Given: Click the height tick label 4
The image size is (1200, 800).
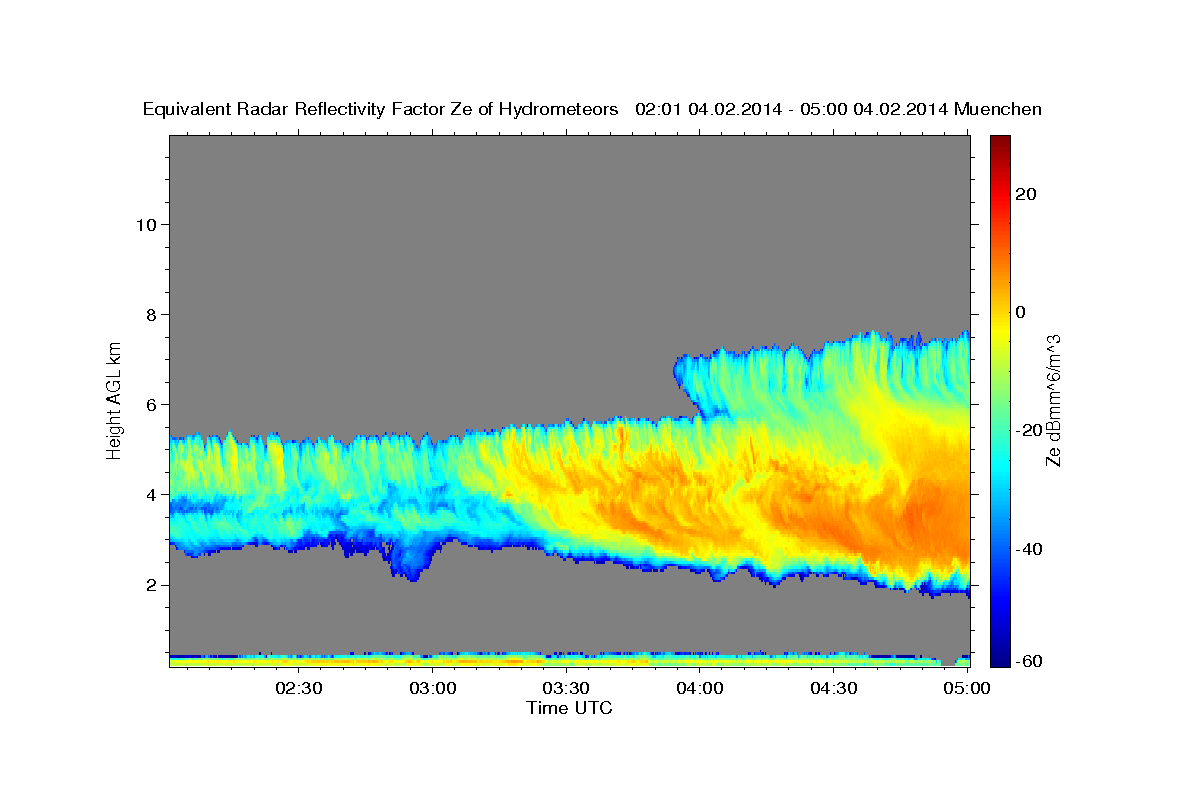Looking at the screenshot, I should point(151,494).
